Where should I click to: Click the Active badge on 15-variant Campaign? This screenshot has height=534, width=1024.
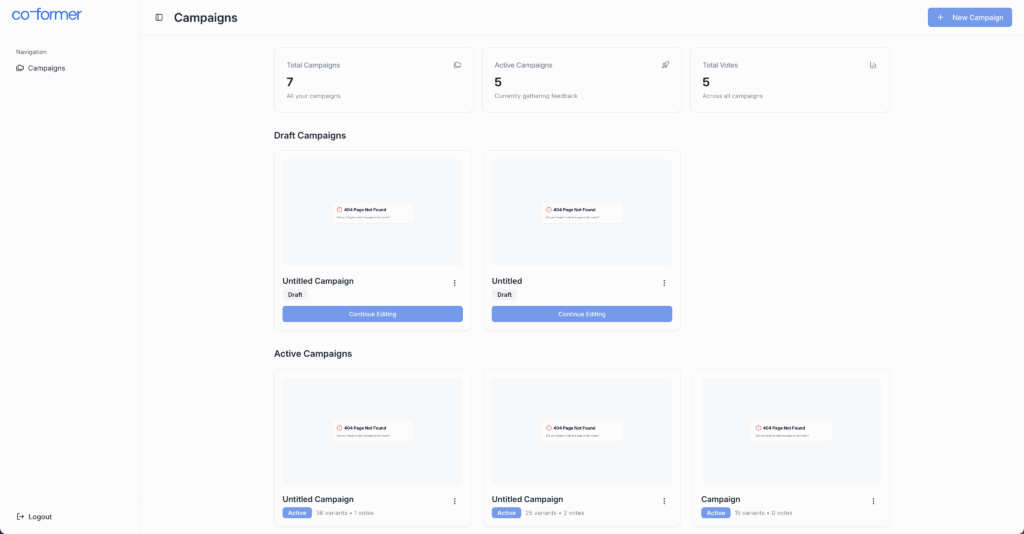tap(715, 513)
